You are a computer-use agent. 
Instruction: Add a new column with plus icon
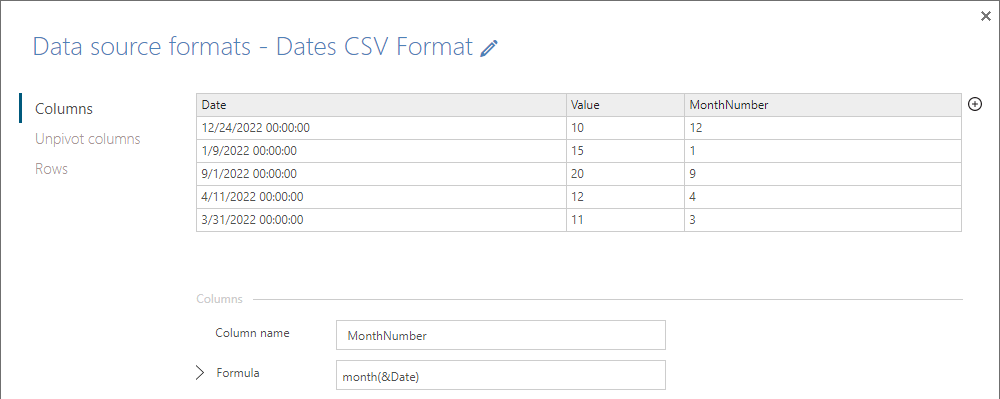pos(974,105)
